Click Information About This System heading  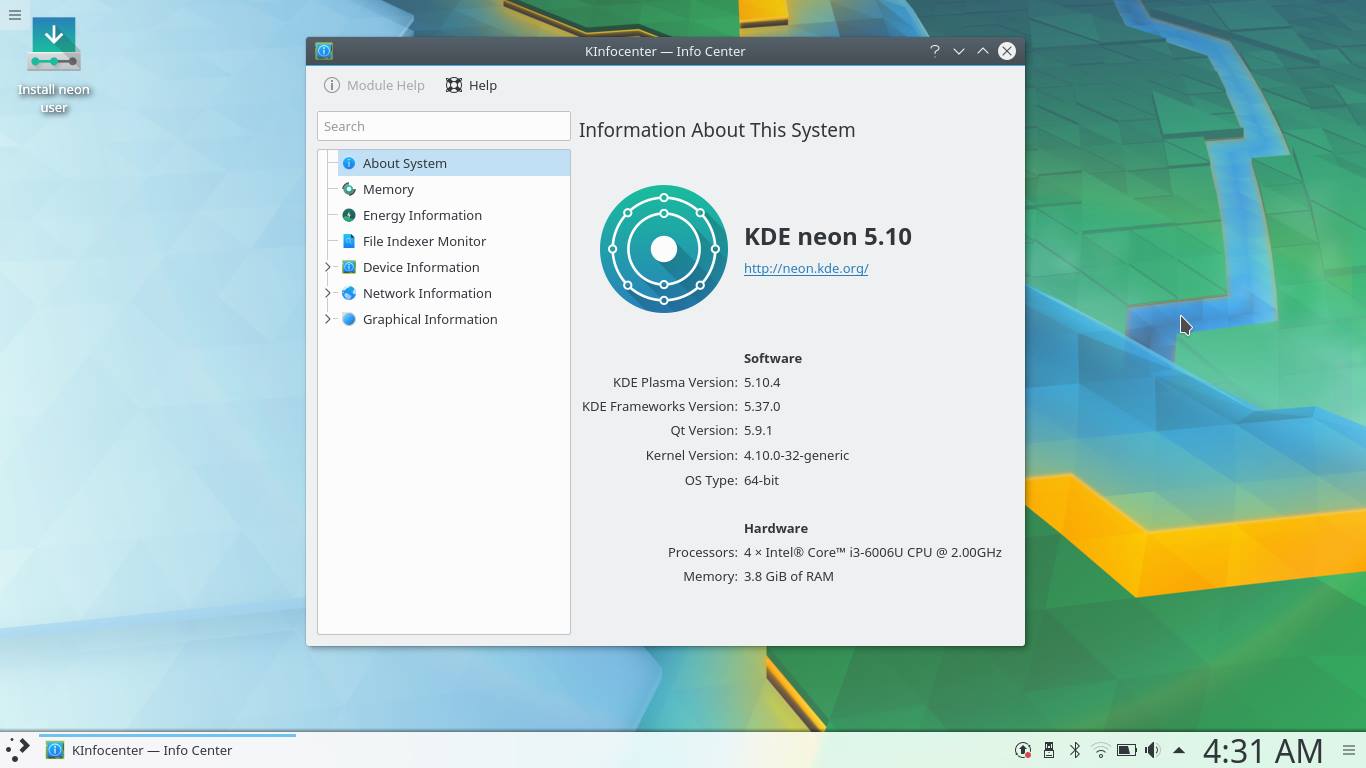[717, 130]
